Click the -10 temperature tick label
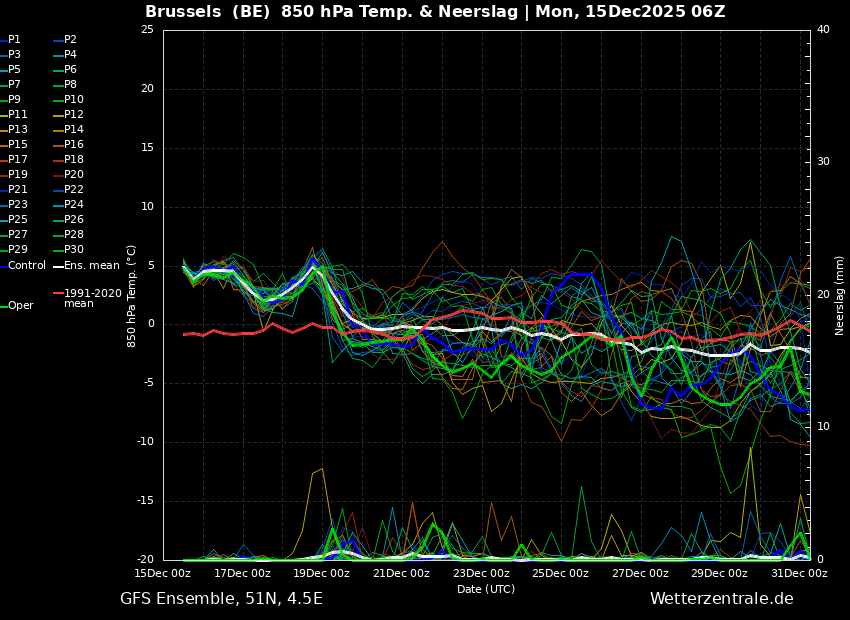Viewport: 850px width, 620px height. [145, 442]
